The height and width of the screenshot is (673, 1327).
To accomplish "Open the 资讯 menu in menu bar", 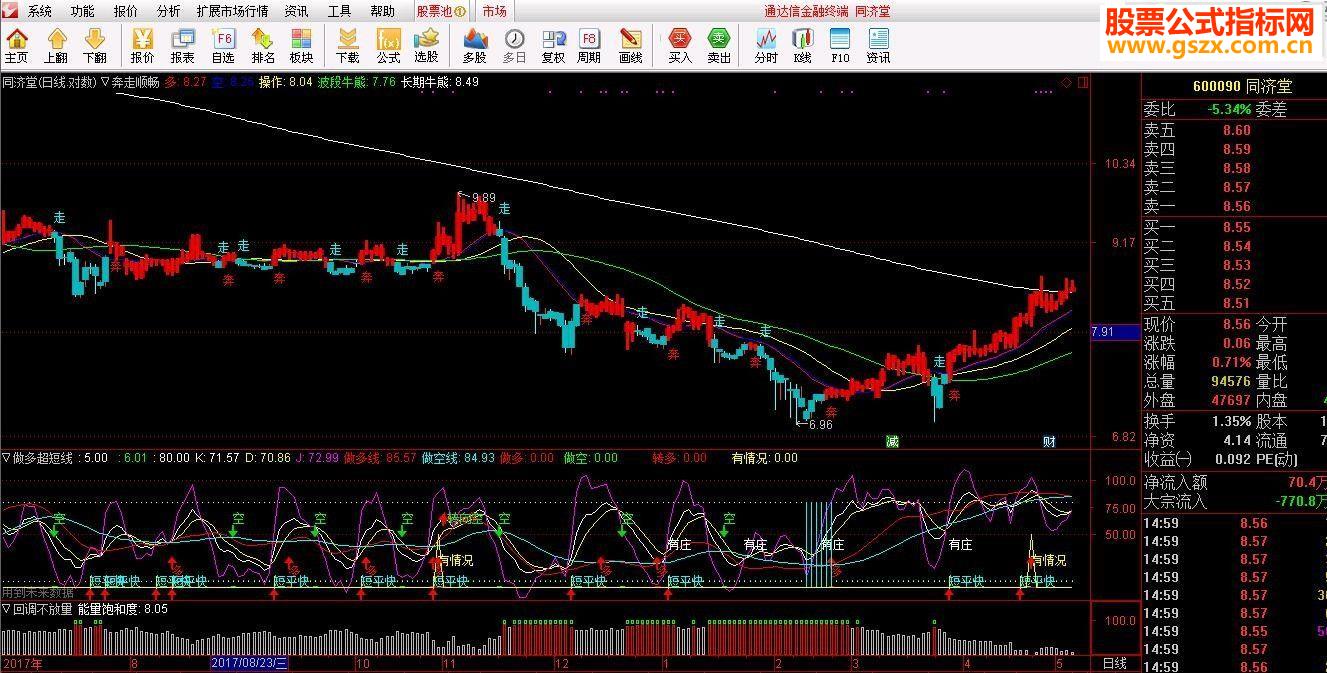I will 296,11.
